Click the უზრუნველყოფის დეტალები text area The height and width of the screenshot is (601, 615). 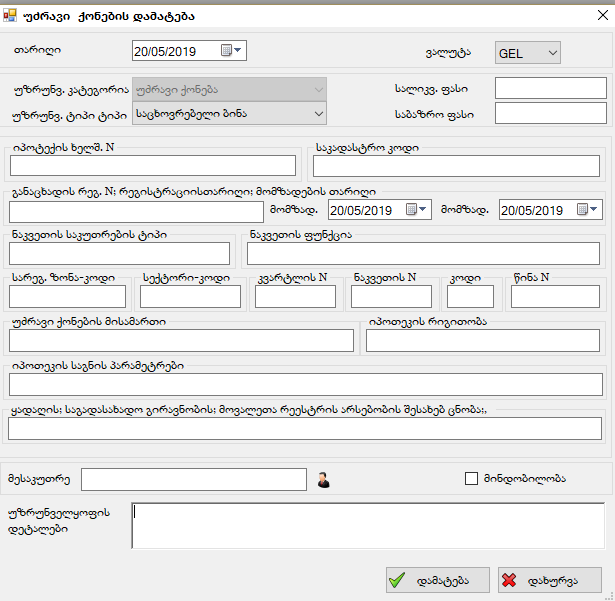367,525
